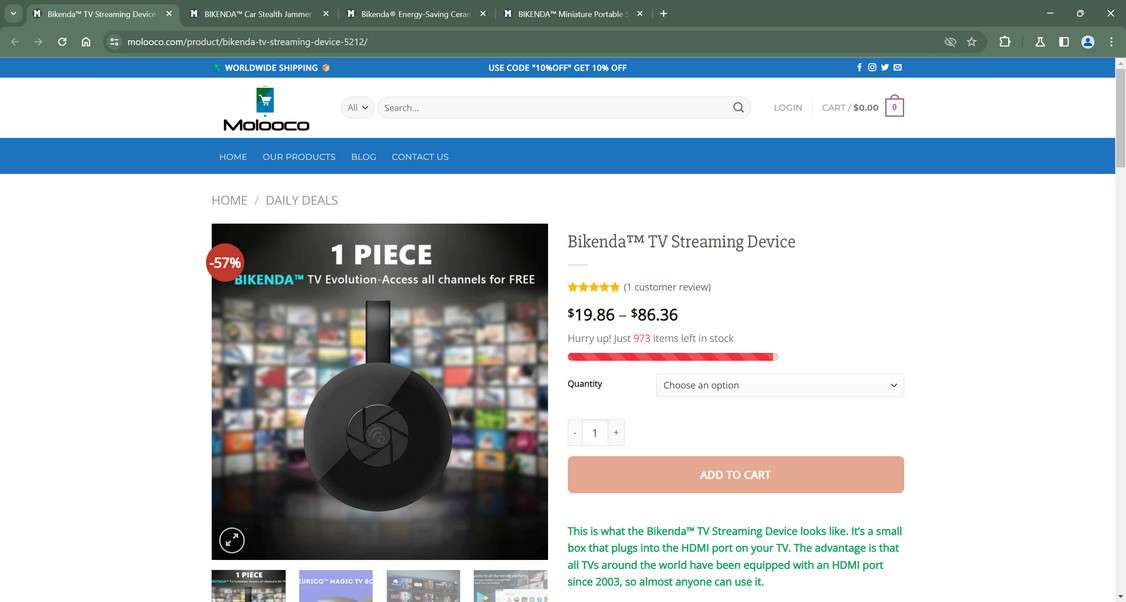Click inside the product search field
Screen dimensions: 1126x602
pyautogui.click(x=555, y=108)
